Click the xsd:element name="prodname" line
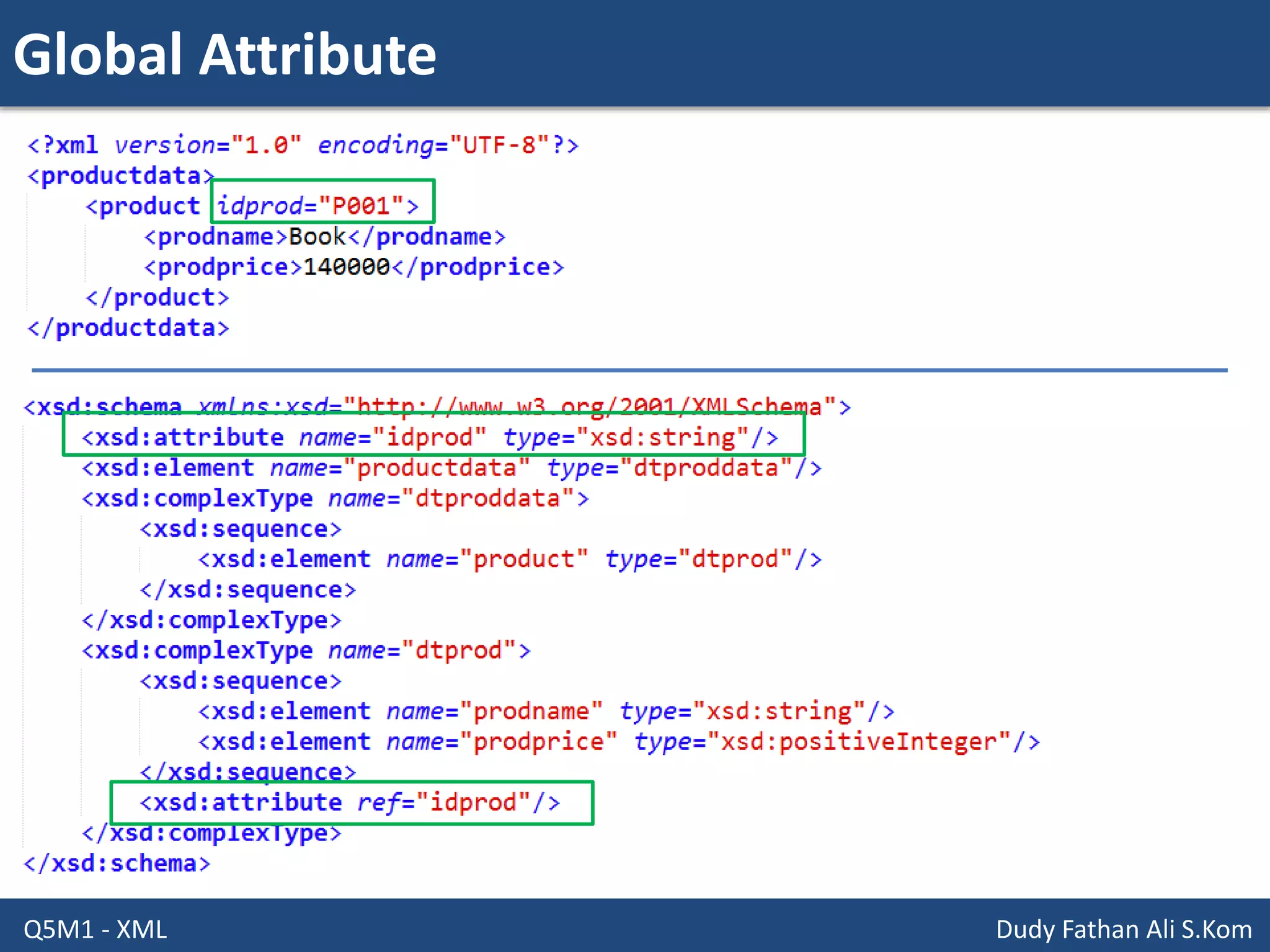1270x952 pixels. [x=546, y=710]
